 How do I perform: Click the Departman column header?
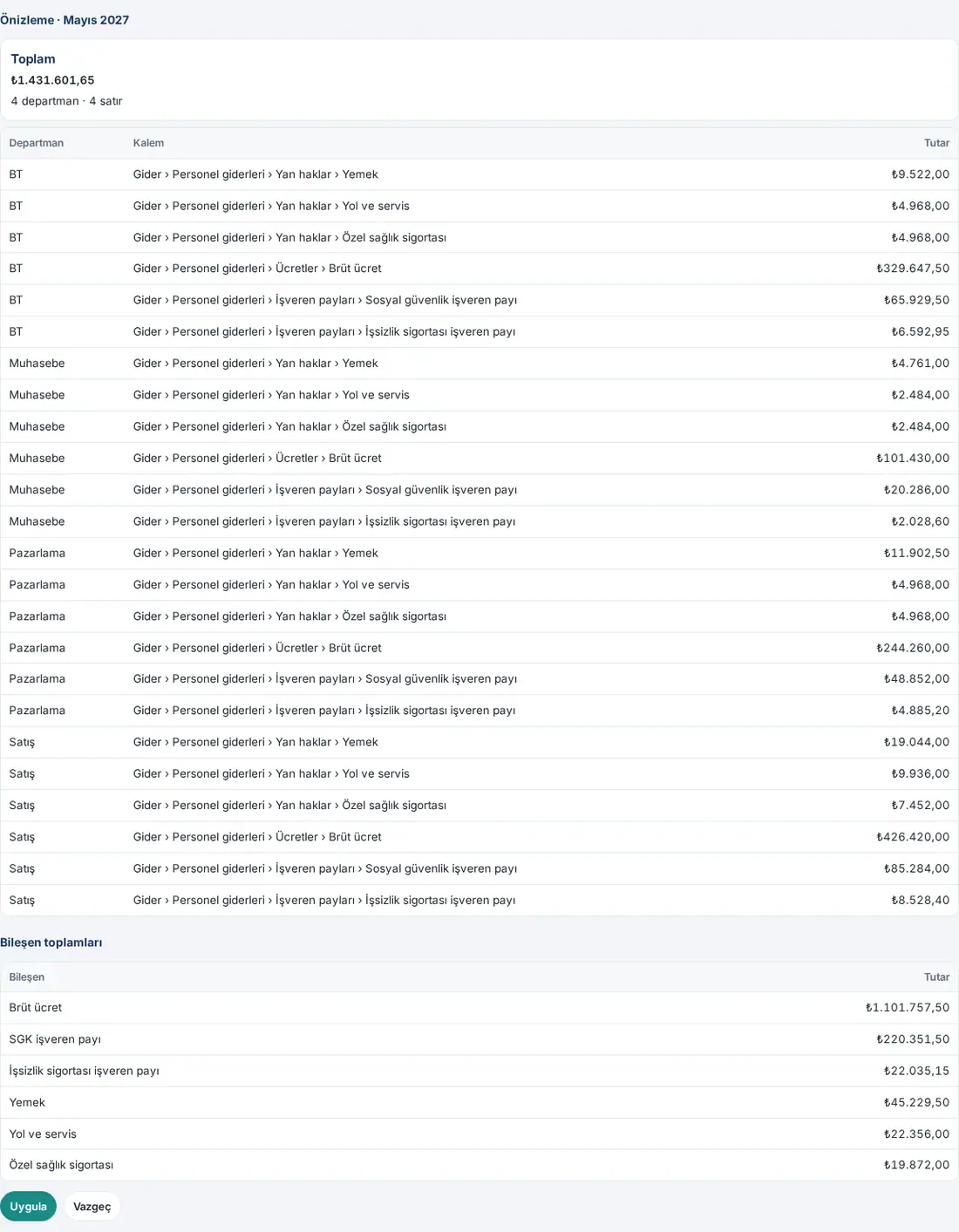point(37,143)
